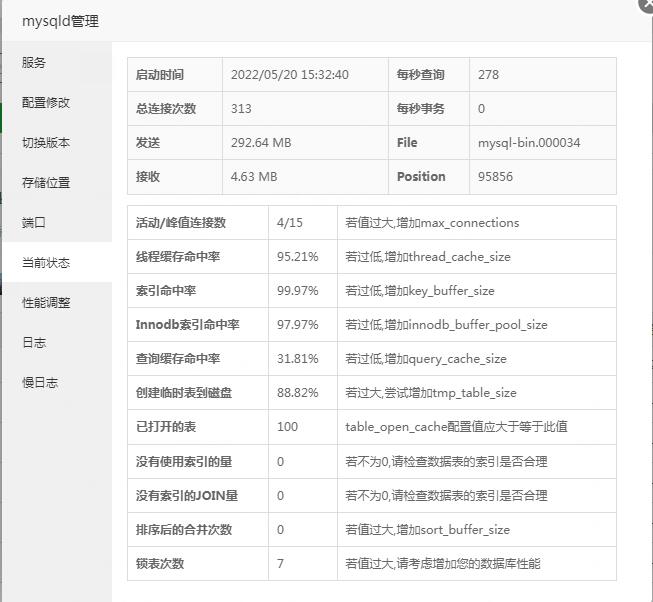Screen dimensions: 653x602
Task: Click the tmp_table_size hint text
Action: coord(431,393)
